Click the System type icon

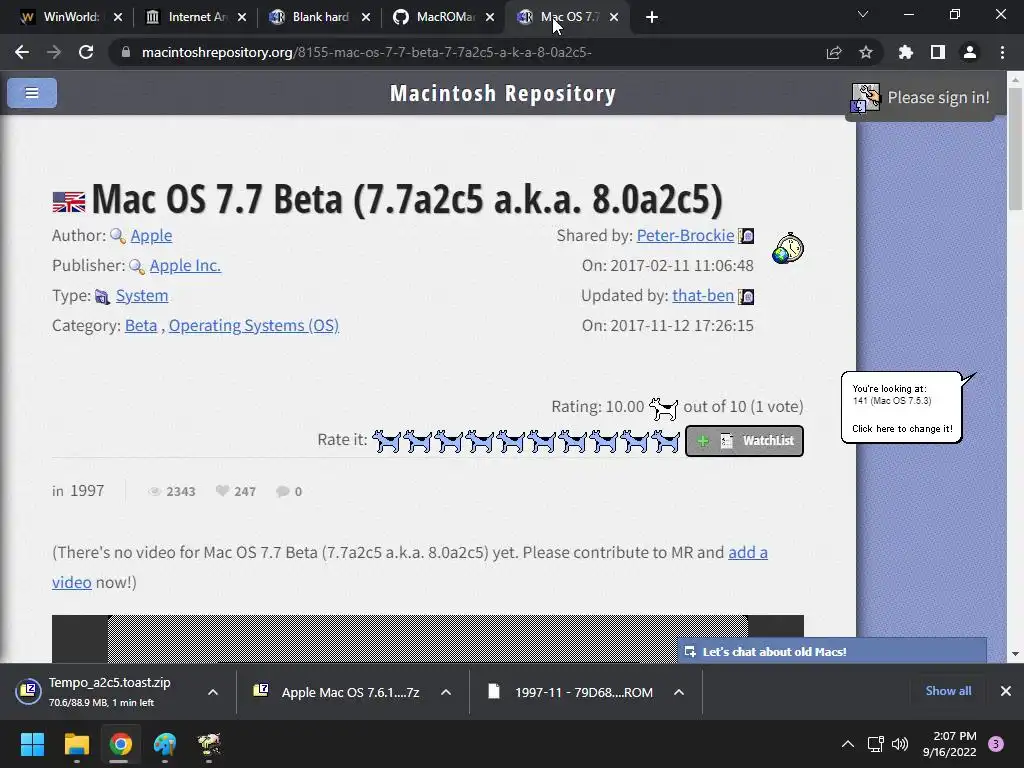tap(103, 296)
